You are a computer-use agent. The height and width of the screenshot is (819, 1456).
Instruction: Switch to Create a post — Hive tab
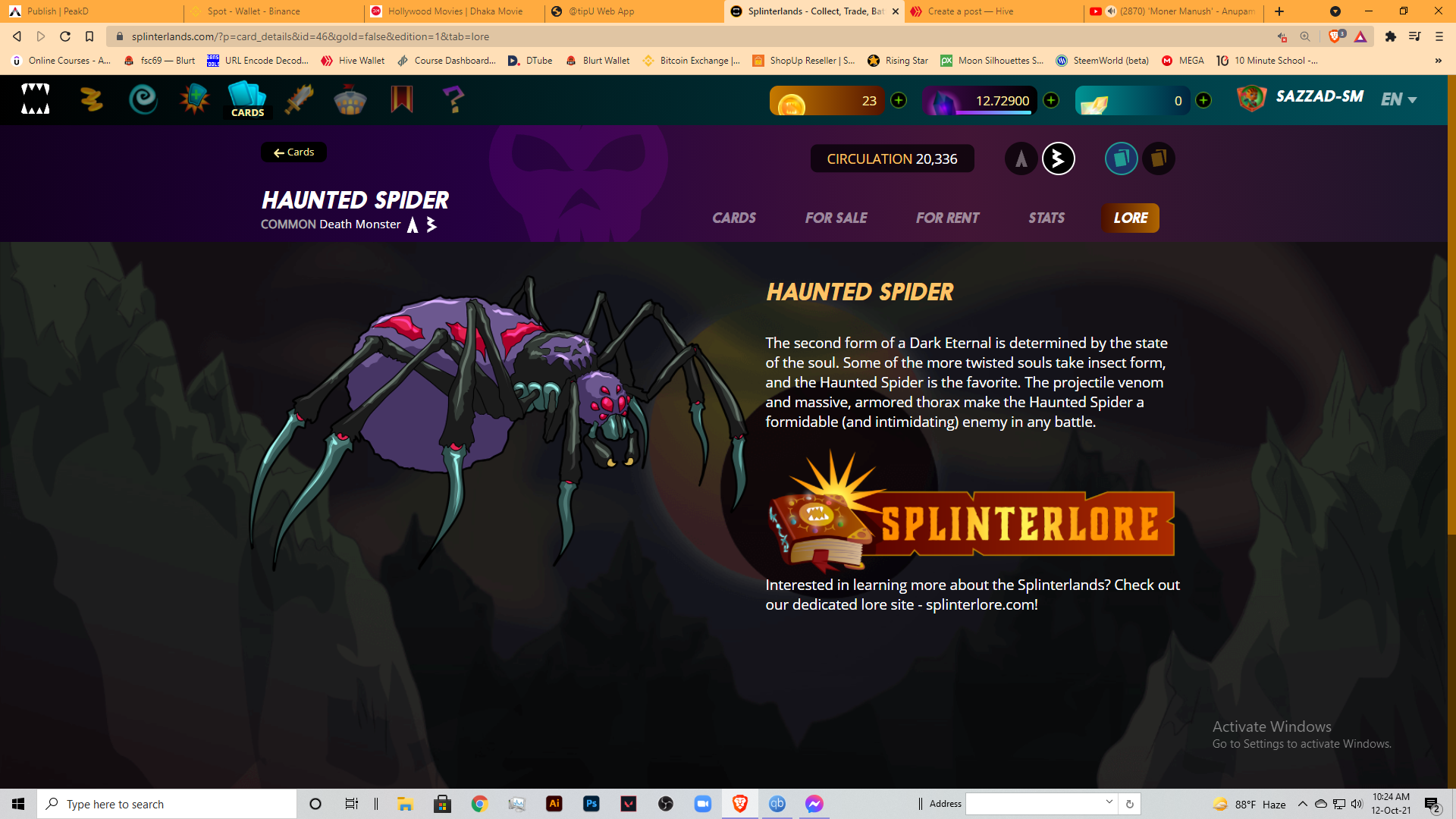994,11
